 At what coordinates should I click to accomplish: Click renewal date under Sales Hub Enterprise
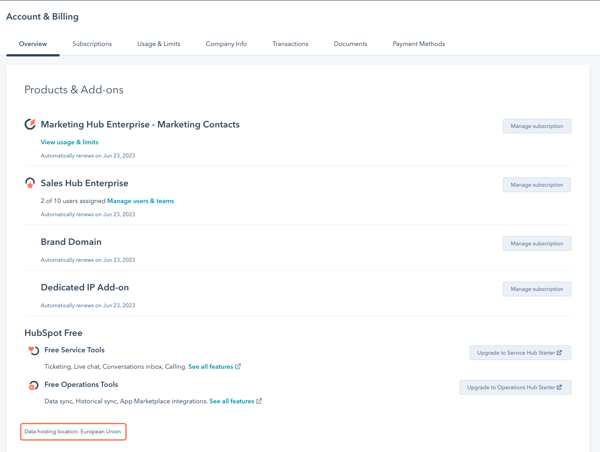click(x=88, y=214)
